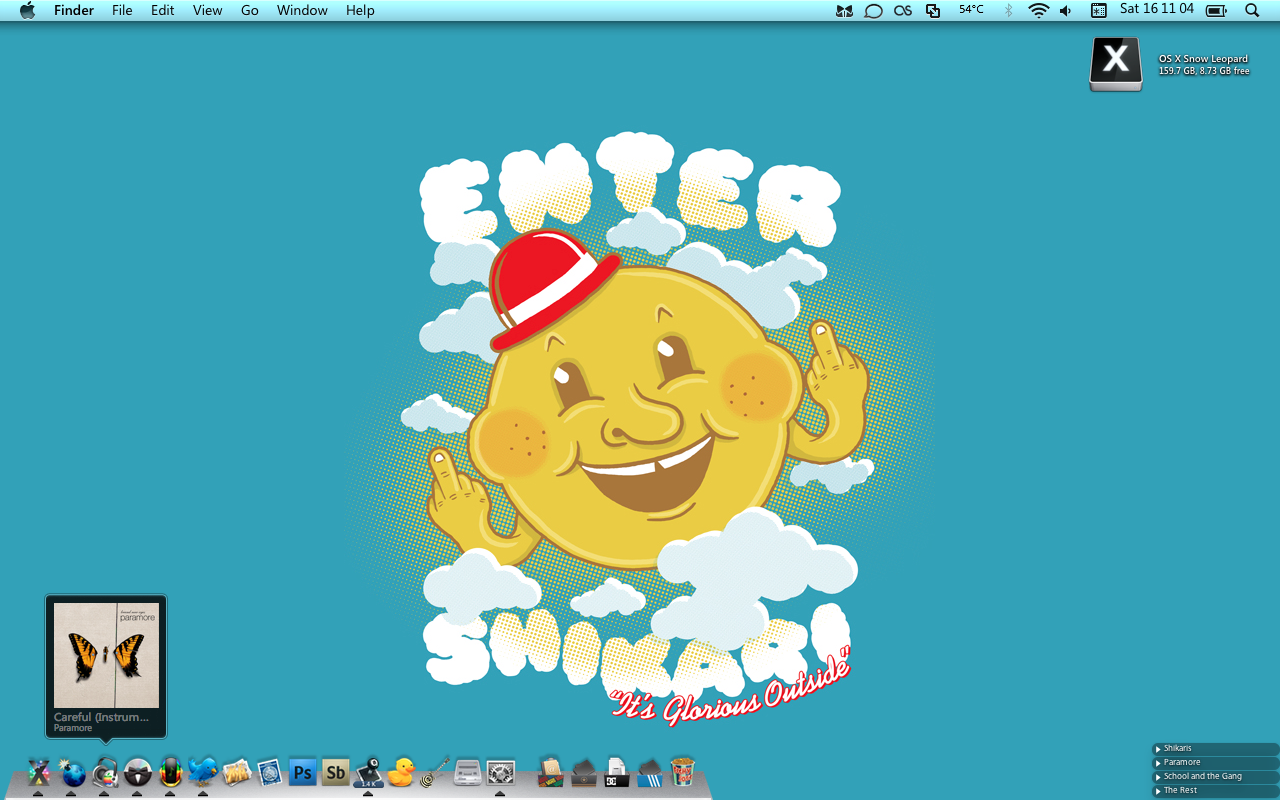Click the Sat 16 11 04 clock

(1157, 9)
